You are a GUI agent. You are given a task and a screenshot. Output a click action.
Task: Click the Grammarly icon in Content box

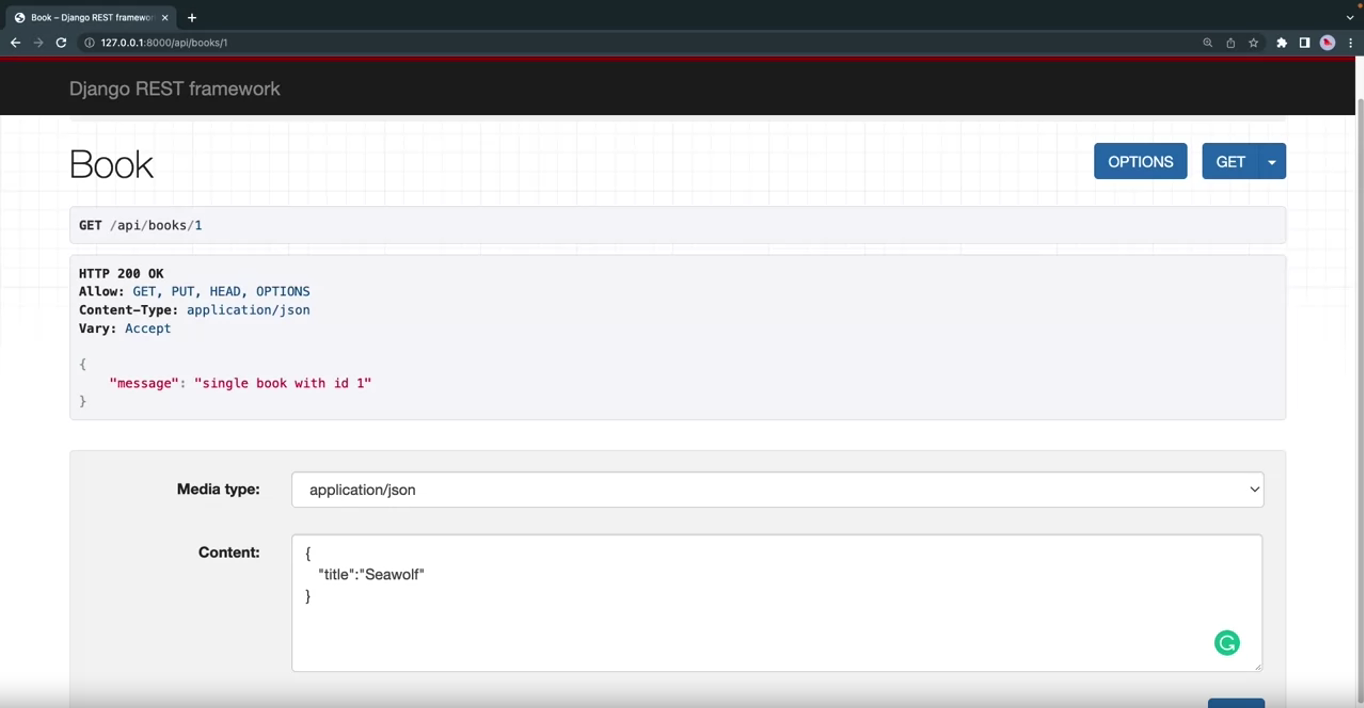coord(1226,643)
